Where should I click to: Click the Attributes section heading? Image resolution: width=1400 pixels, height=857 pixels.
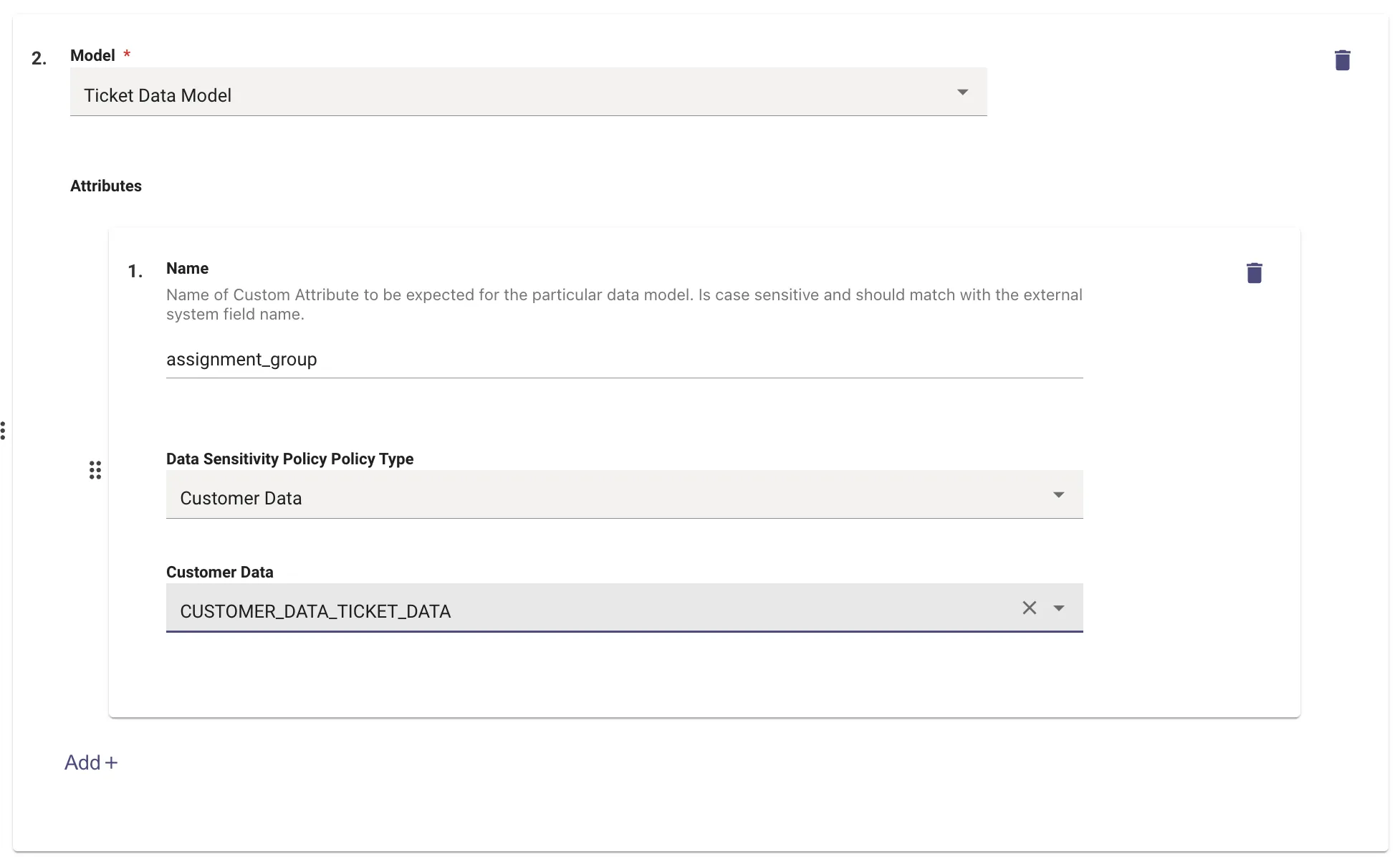click(106, 186)
